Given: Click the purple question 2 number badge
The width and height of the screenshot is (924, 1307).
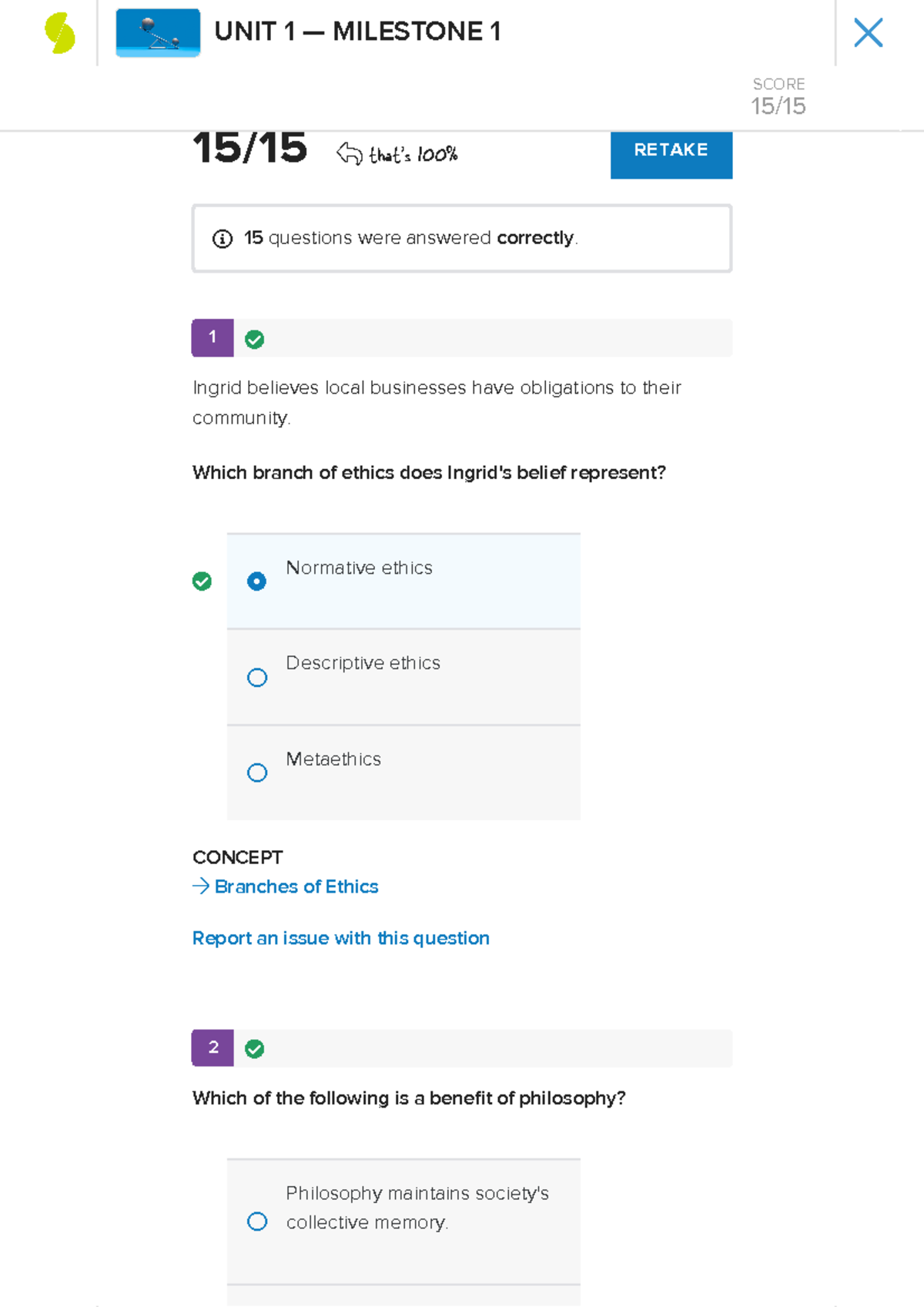Looking at the screenshot, I should coord(212,1048).
